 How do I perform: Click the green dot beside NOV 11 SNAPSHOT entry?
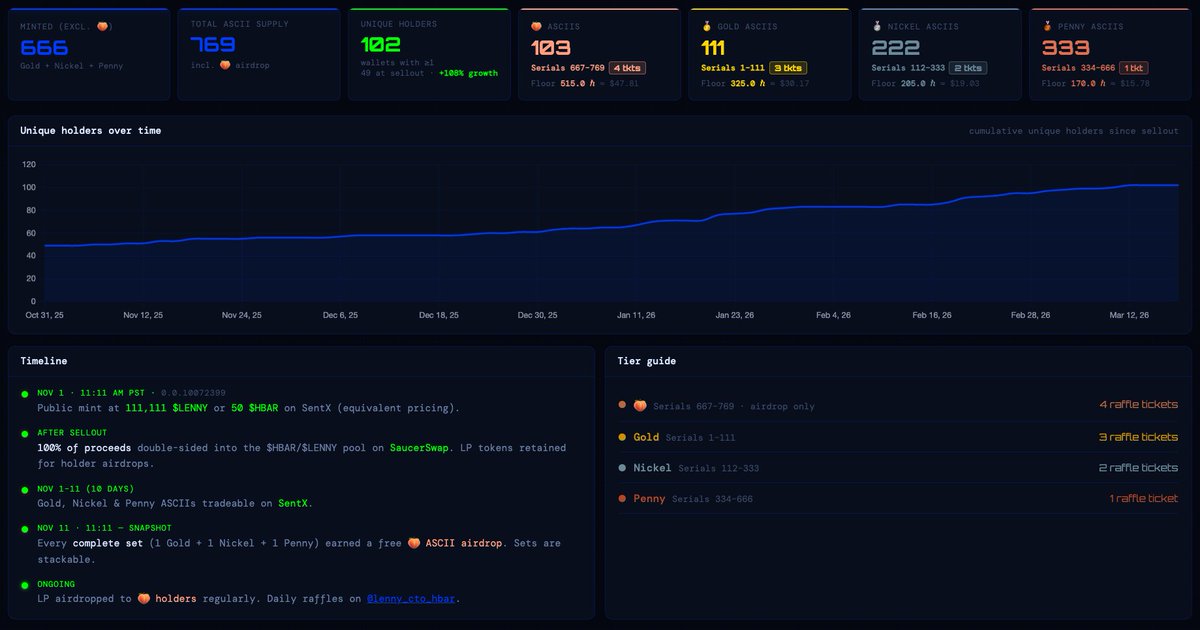[24, 528]
